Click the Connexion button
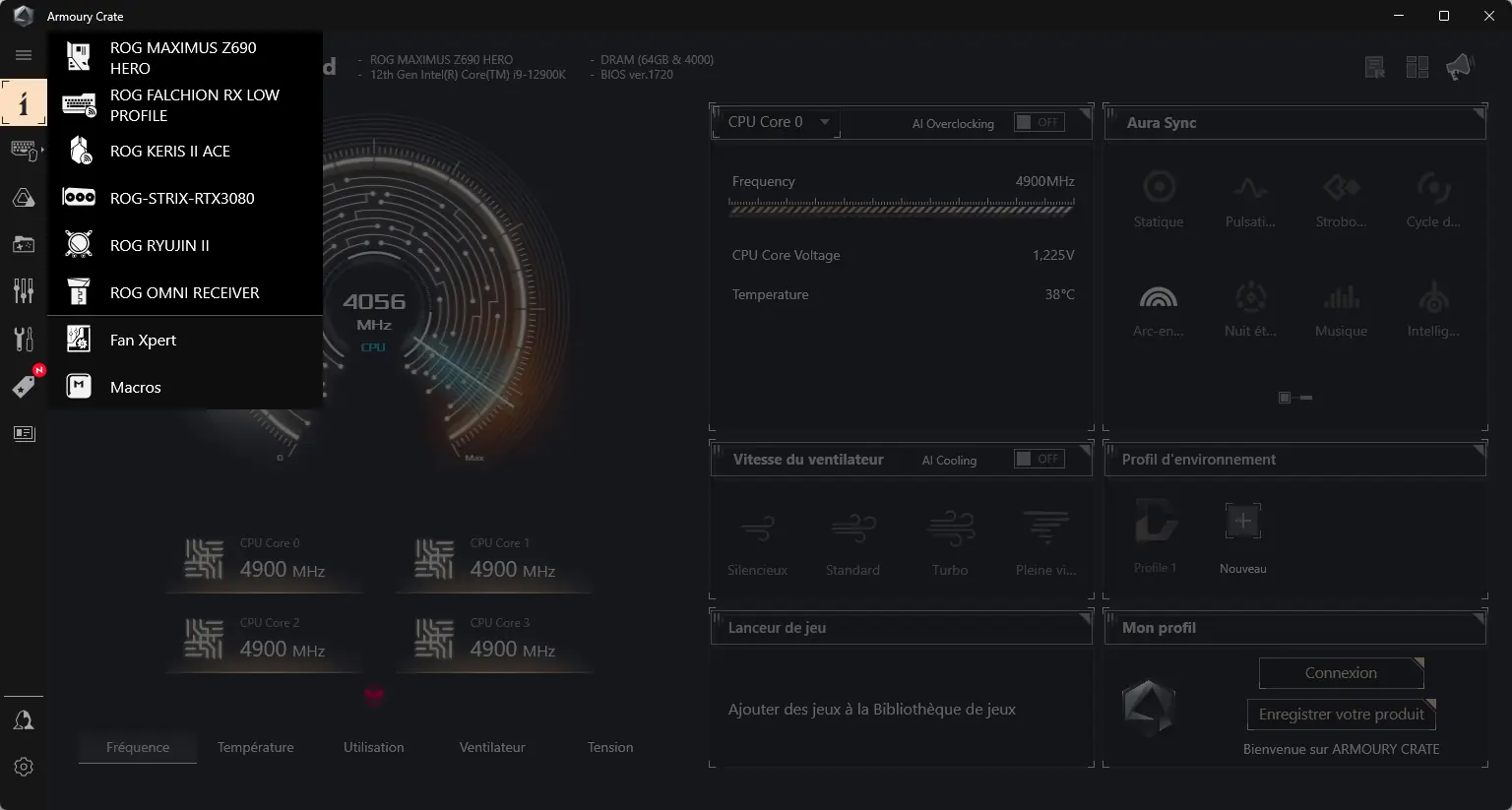This screenshot has width=1512, height=810. 1341,673
